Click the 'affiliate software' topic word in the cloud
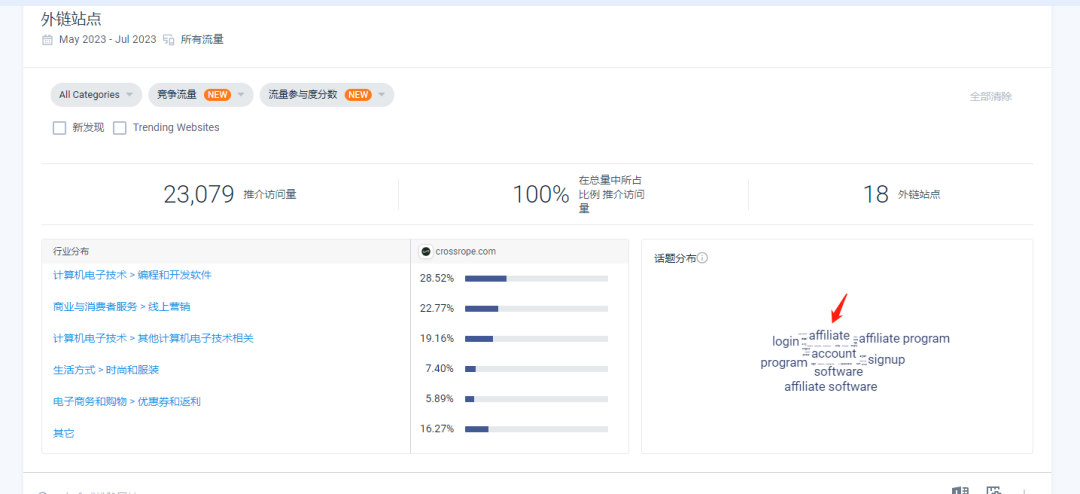This screenshot has width=1080, height=494. tap(830, 387)
